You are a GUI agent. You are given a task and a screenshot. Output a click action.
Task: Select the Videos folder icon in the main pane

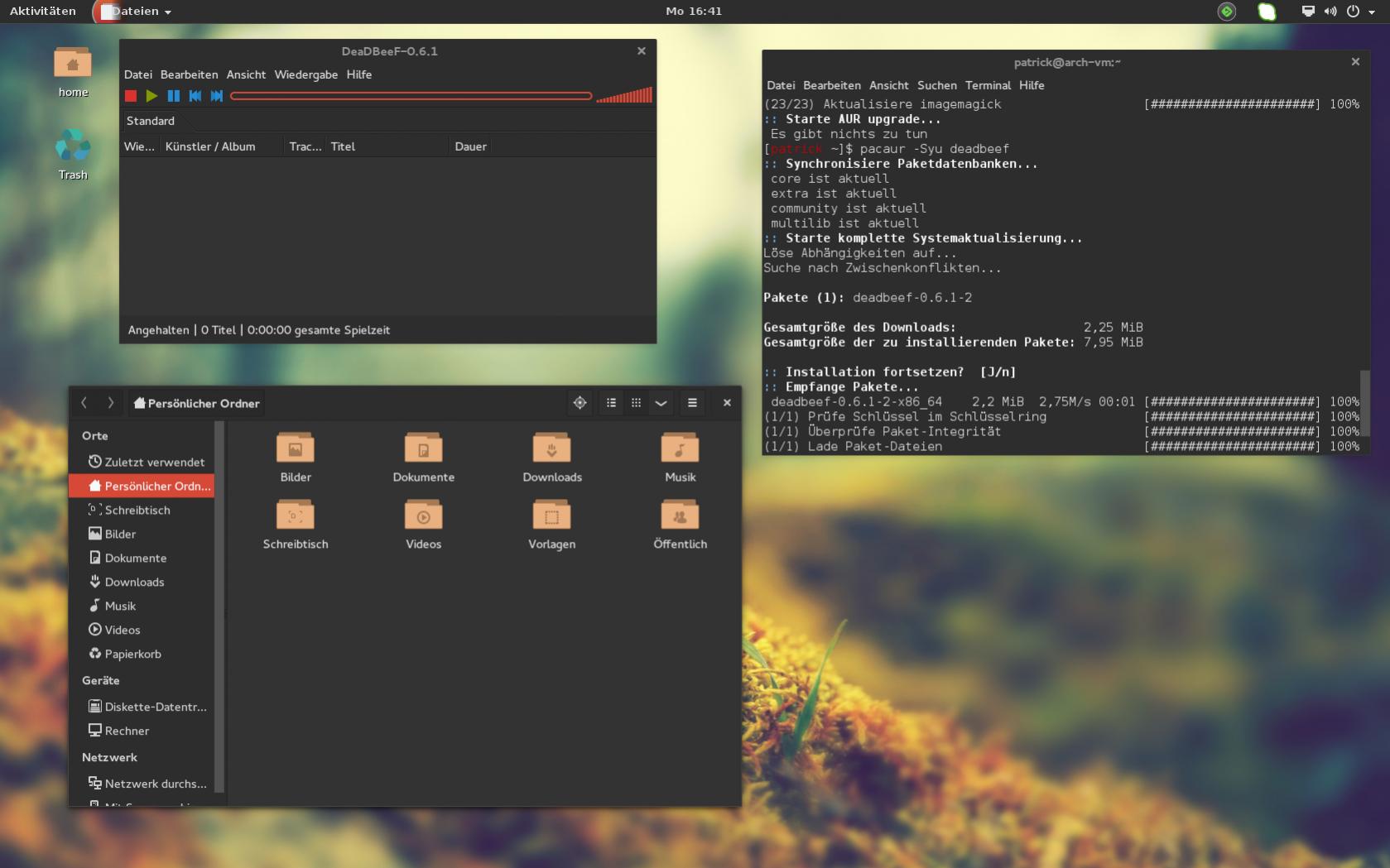click(x=423, y=516)
